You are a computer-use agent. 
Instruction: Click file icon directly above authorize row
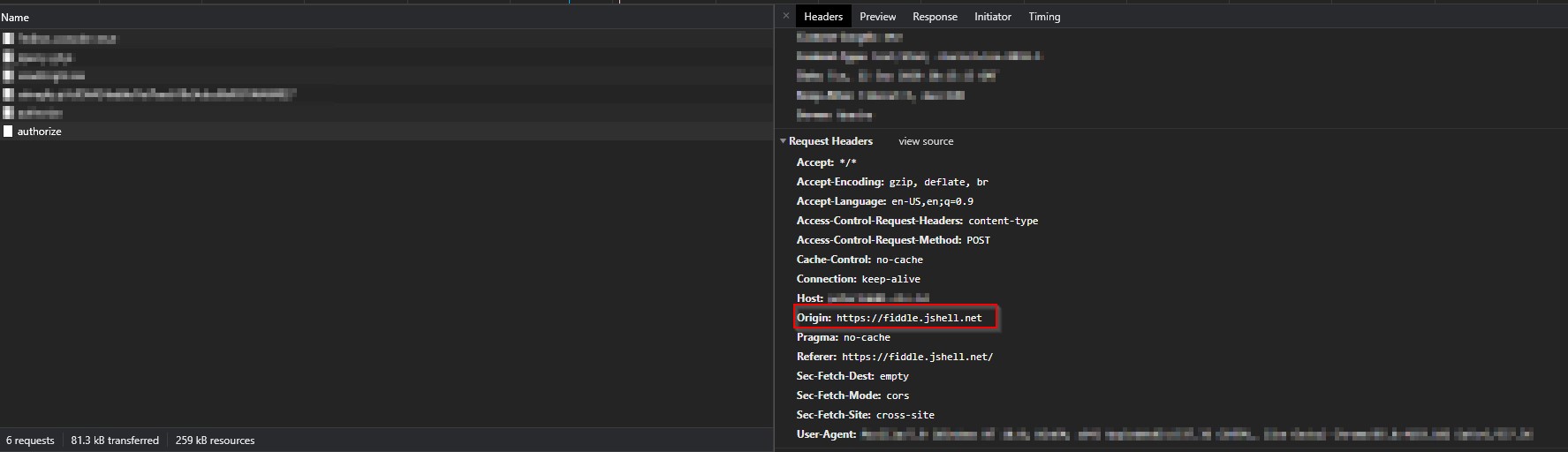[8, 113]
